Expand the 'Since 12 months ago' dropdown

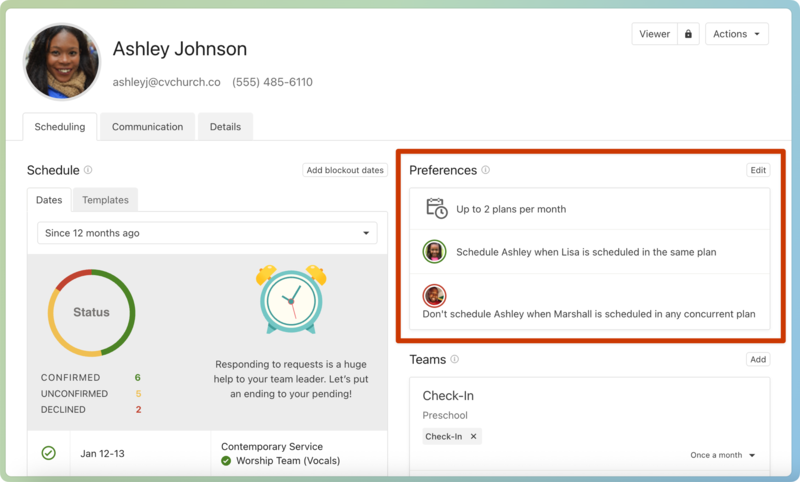point(207,233)
